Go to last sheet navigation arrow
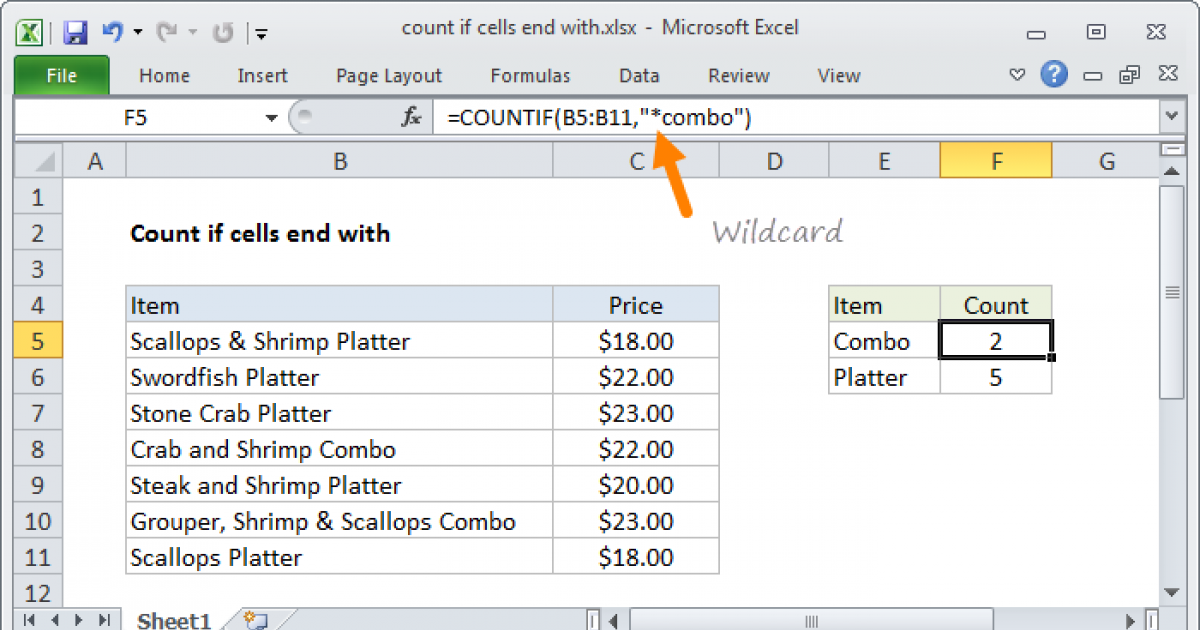 [105, 620]
